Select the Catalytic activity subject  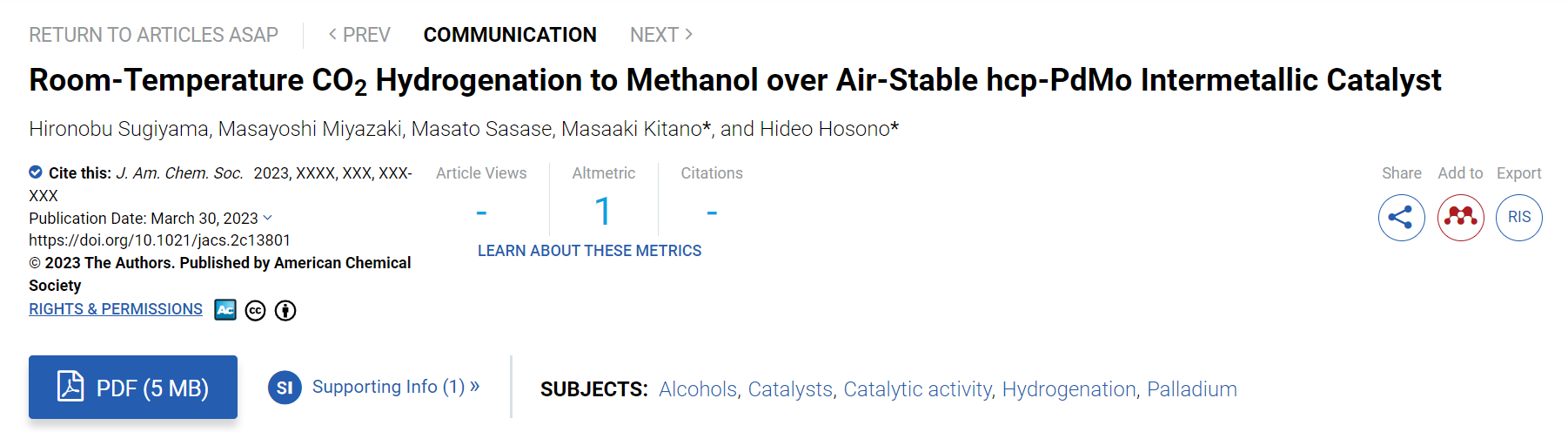tap(918, 389)
